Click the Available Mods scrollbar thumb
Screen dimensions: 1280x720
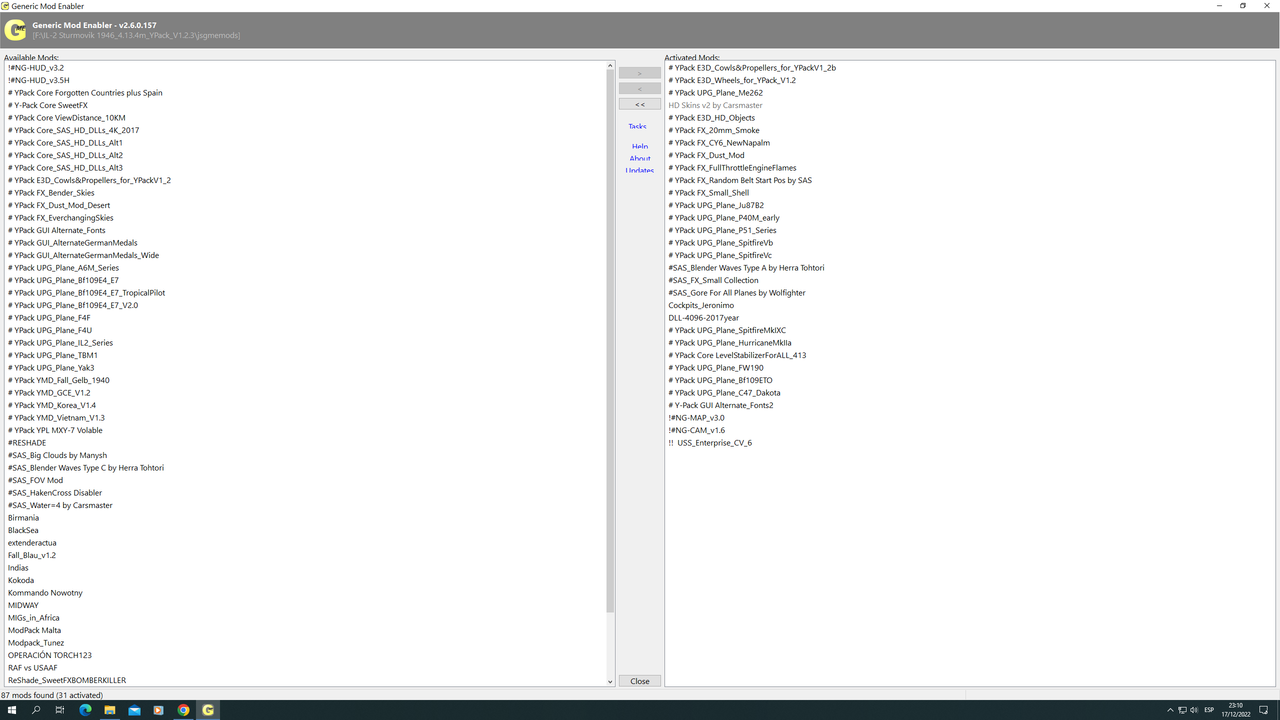[610, 342]
